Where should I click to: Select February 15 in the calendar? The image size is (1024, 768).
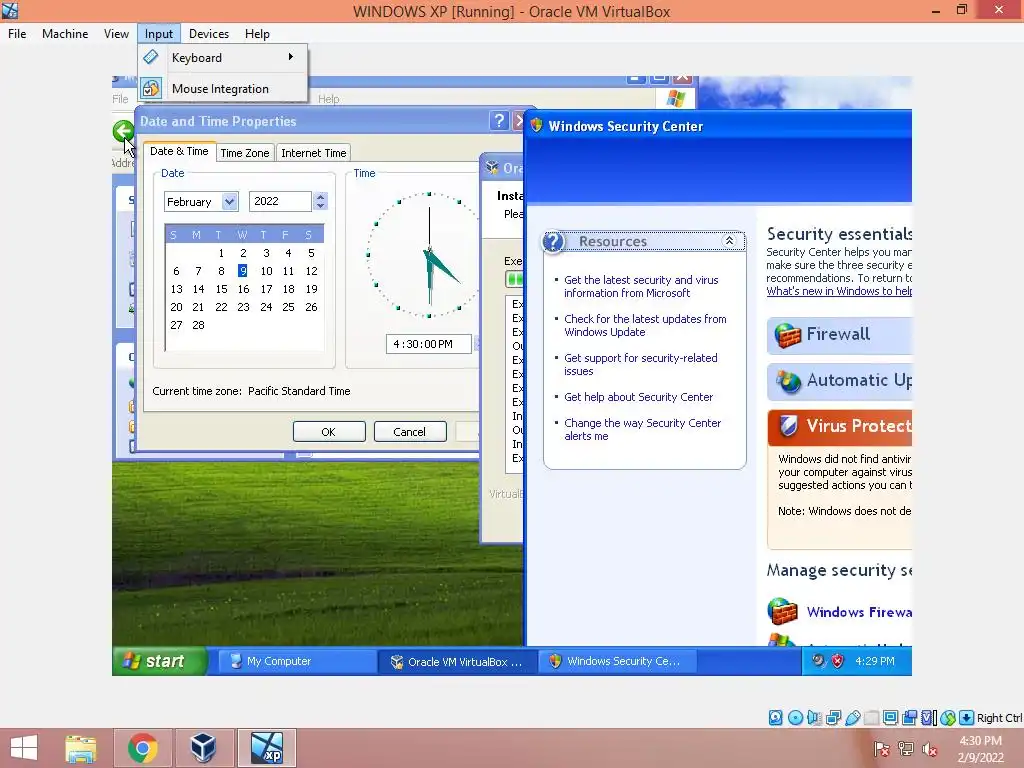221,289
